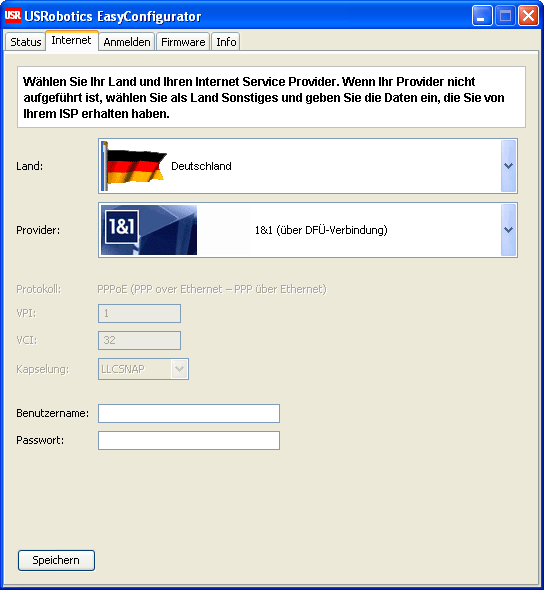544x590 pixels.
Task: Open the Kapselung LLCSNAP dropdown
Action: (143, 369)
